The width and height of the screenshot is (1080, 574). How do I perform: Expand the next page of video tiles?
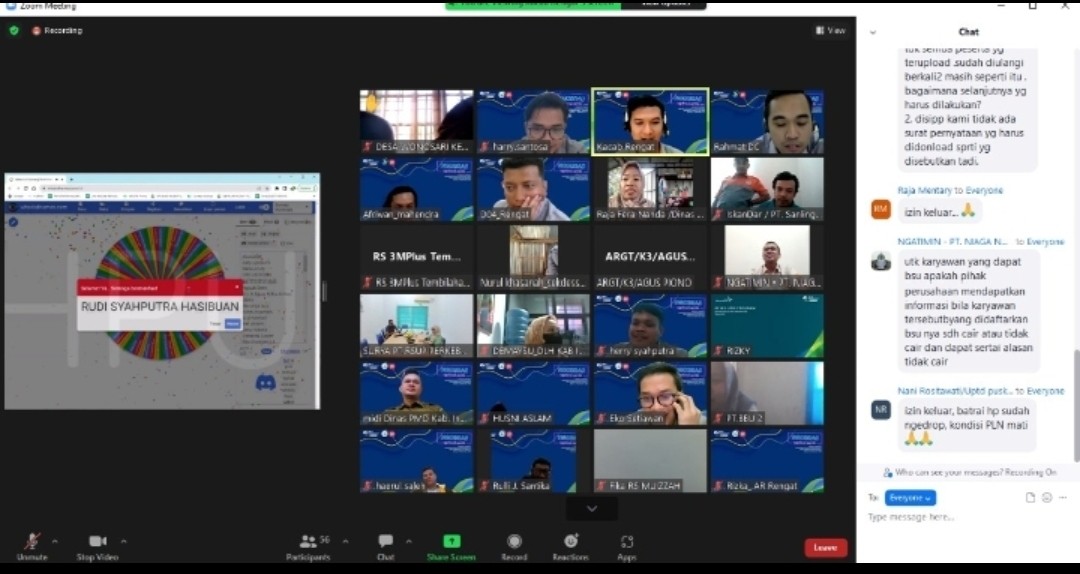592,508
